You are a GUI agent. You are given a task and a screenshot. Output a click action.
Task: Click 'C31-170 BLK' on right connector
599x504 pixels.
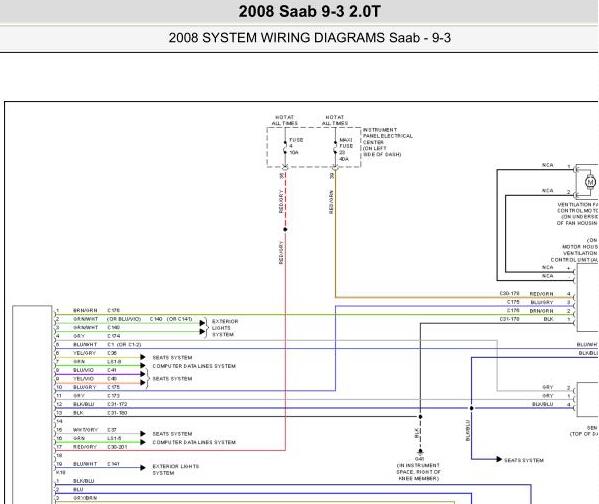[x=527, y=319]
